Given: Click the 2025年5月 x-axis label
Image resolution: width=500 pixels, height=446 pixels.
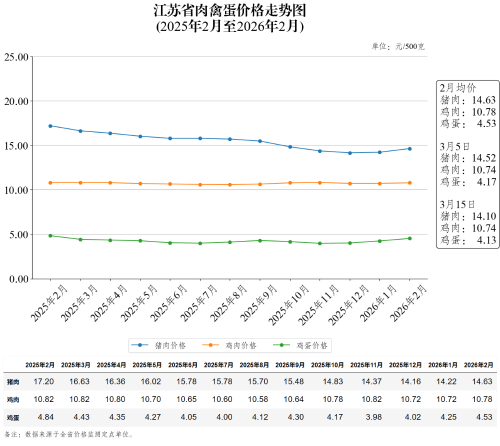Looking at the screenshot, I should [x=139, y=303].
